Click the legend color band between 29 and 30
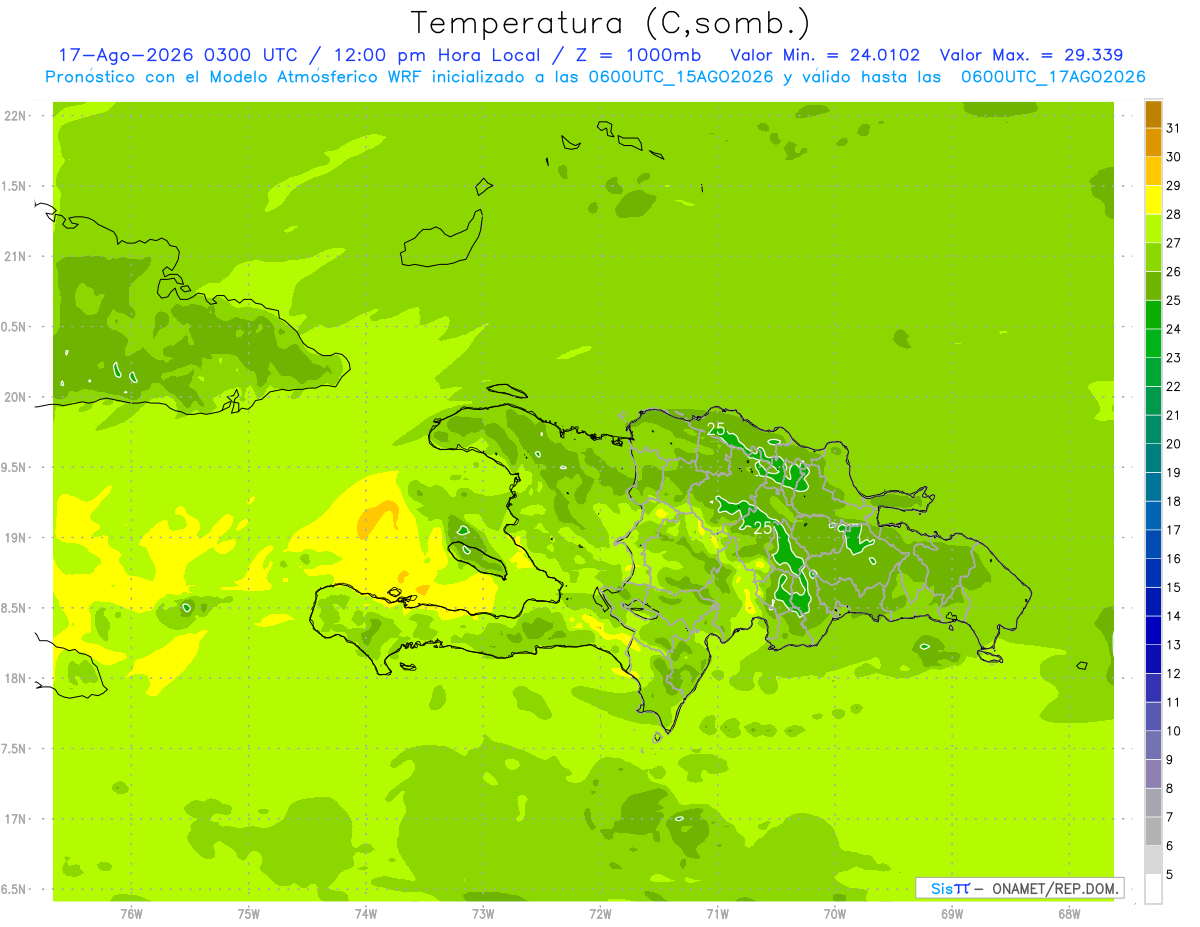The height and width of the screenshot is (927, 1200). pyautogui.click(x=1153, y=171)
